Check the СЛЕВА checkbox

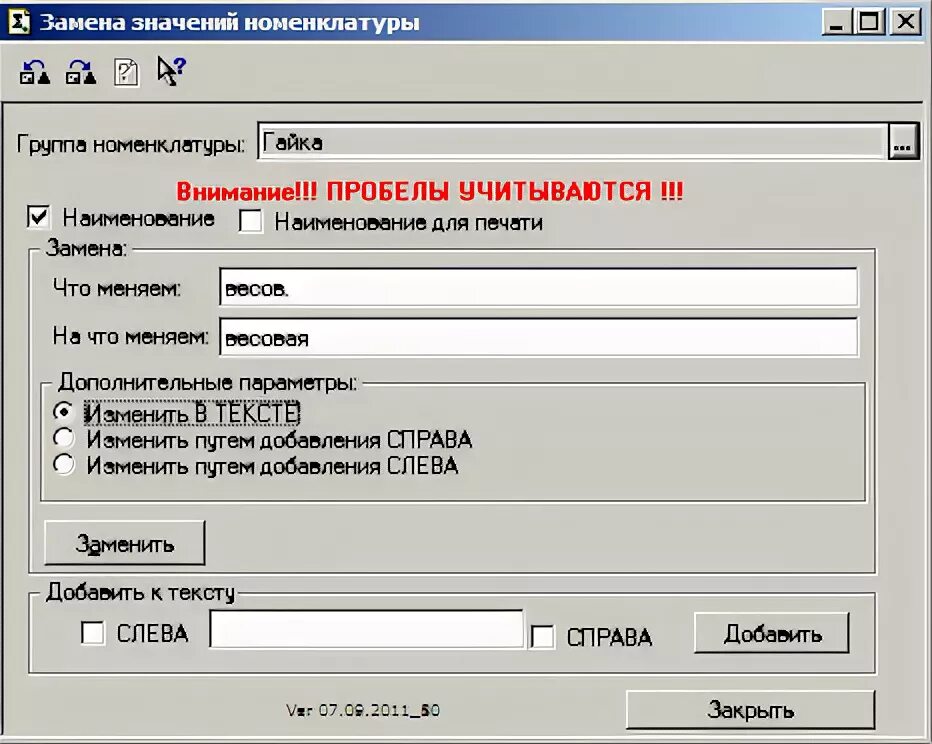pos(93,633)
